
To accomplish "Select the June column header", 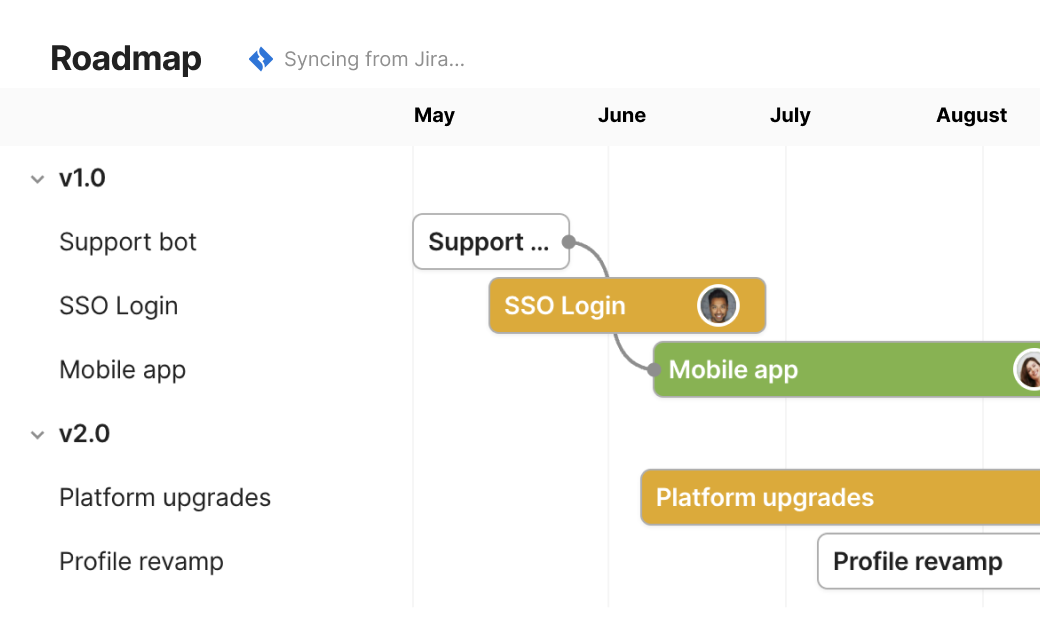I will [x=622, y=115].
